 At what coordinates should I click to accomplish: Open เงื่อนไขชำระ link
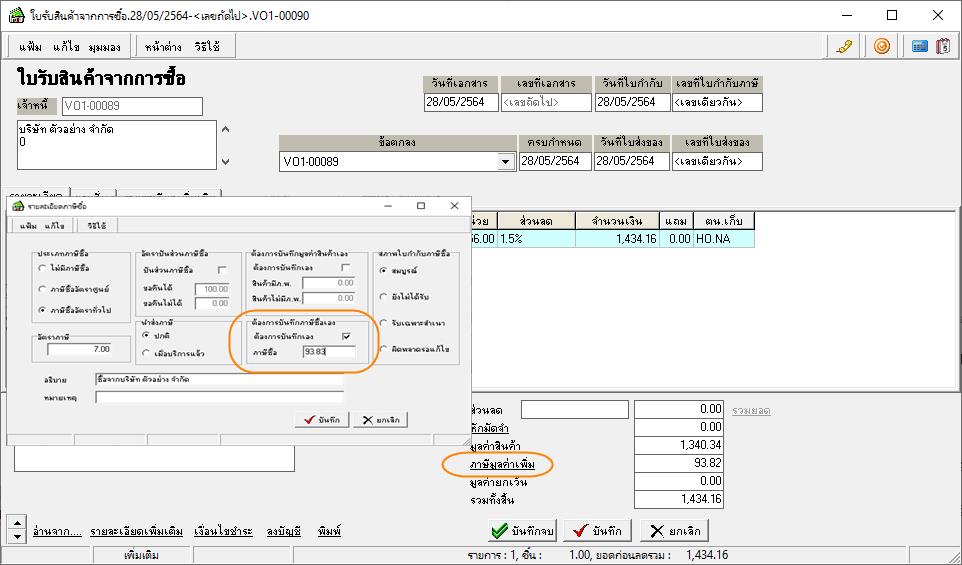[x=223, y=531]
